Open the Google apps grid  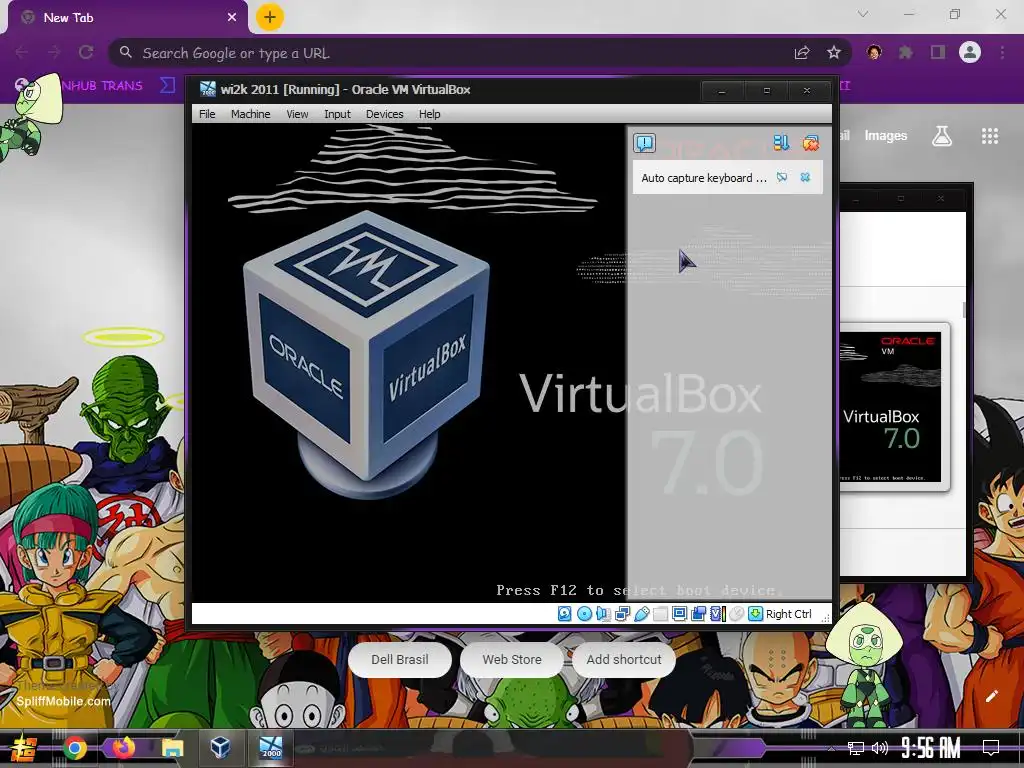point(990,136)
